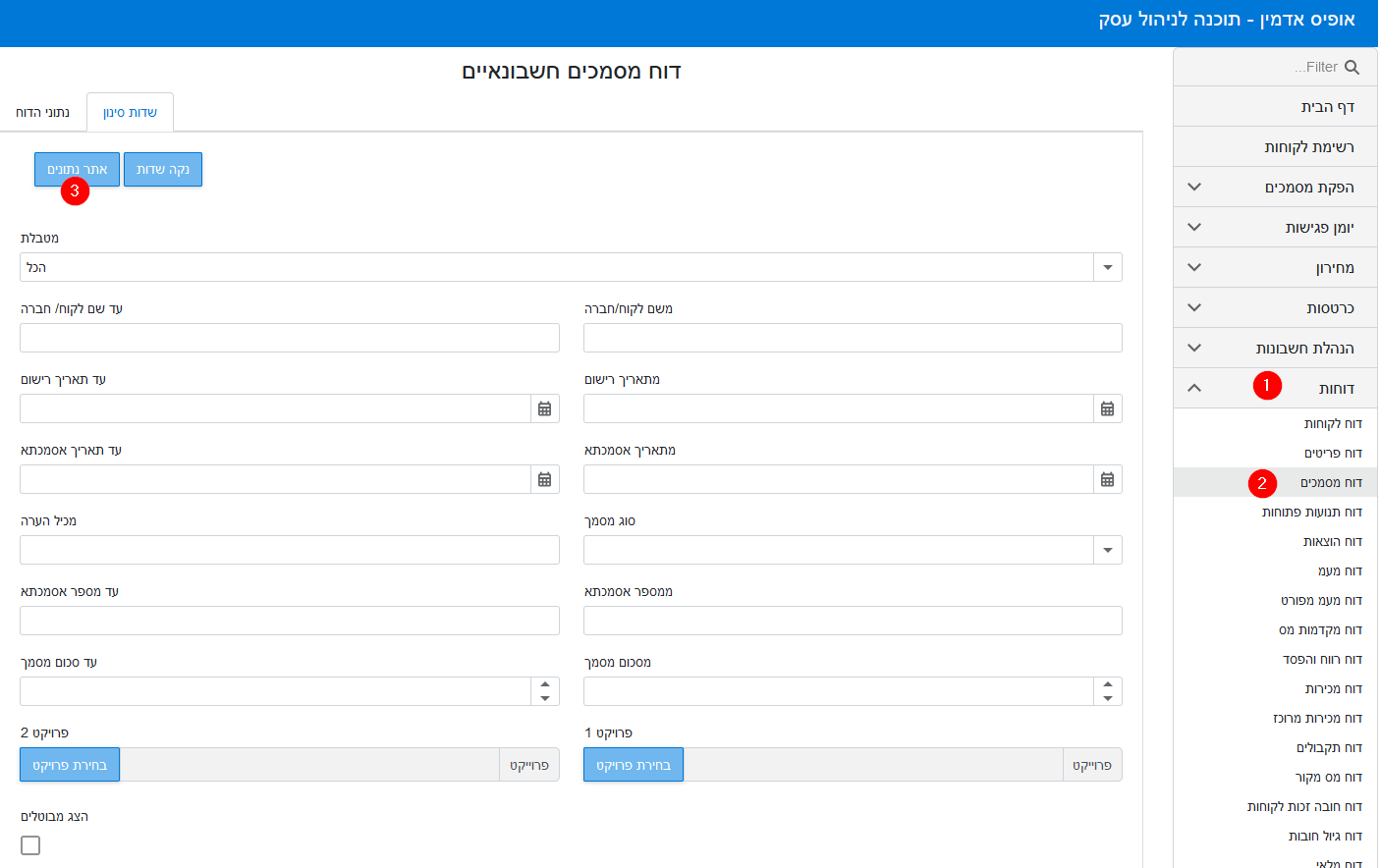Adjust the עד סכום מסמך spinner arrows
The image size is (1380, 868).
click(x=544, y=691)
